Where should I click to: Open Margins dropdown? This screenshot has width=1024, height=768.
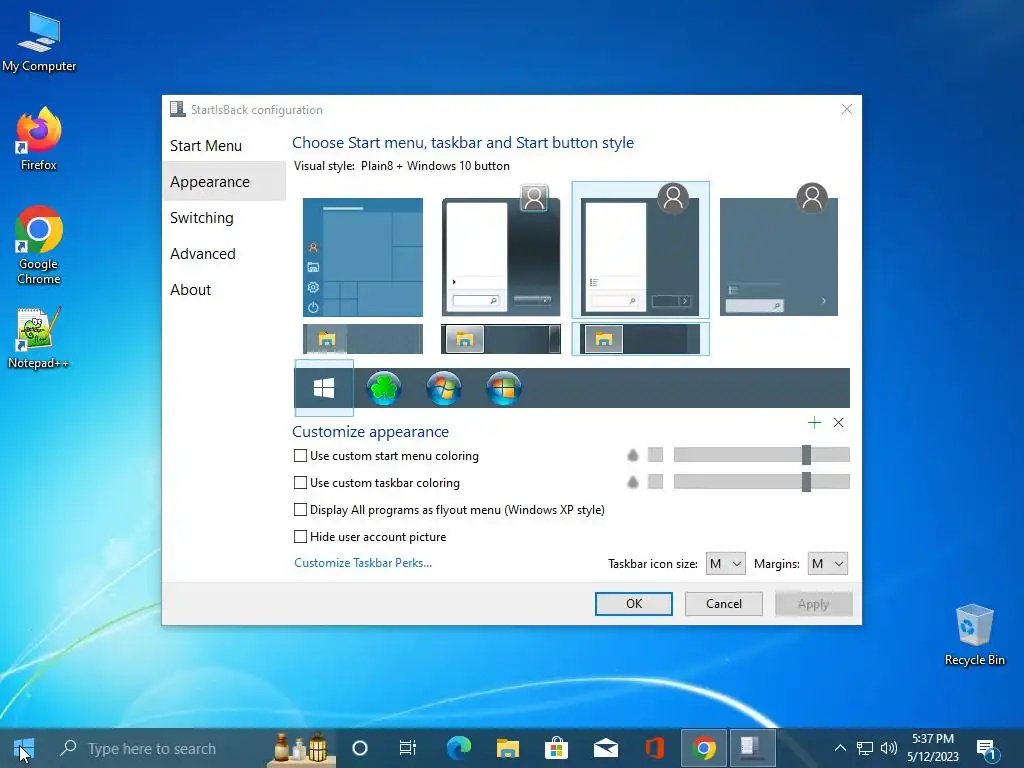pyautogui.click(x=827, y=564)
